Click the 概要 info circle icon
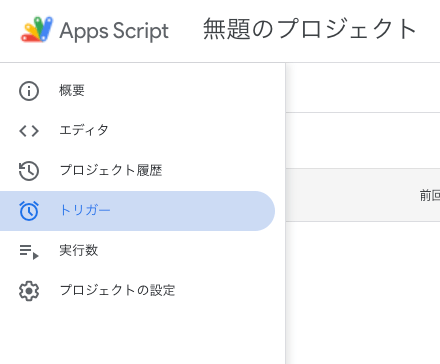 tap(29, 91)
